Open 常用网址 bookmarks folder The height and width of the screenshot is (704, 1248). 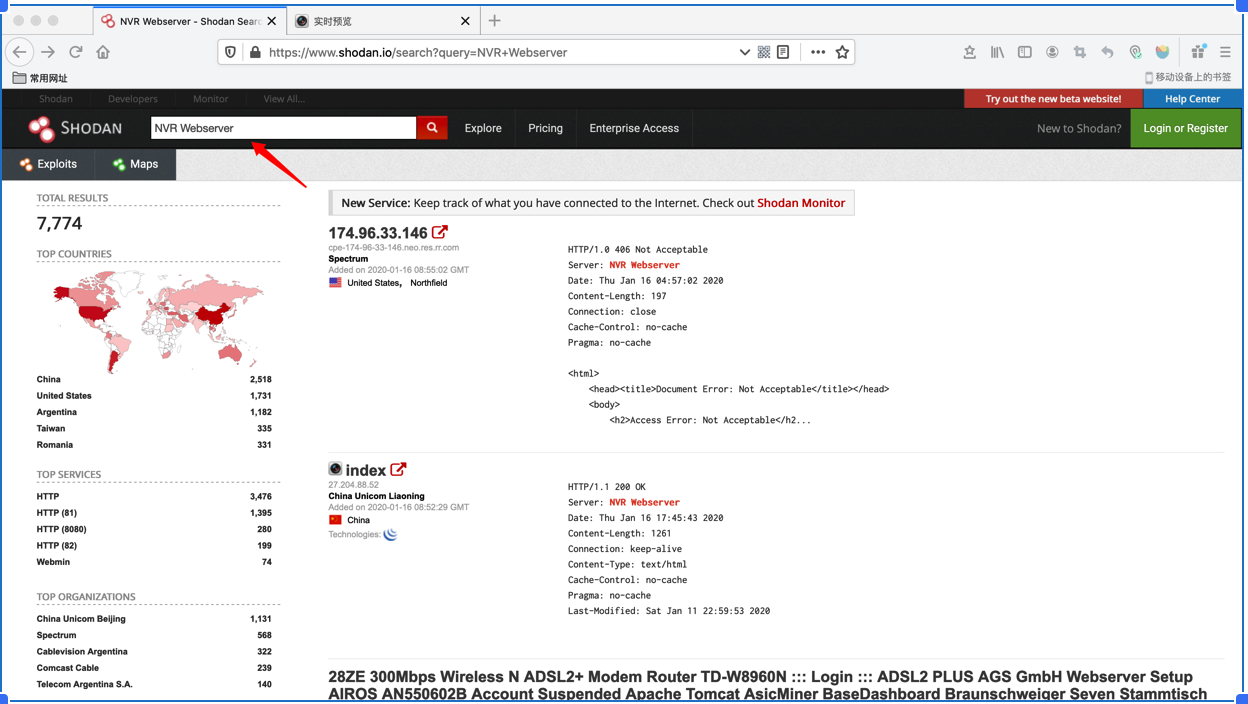40,78
